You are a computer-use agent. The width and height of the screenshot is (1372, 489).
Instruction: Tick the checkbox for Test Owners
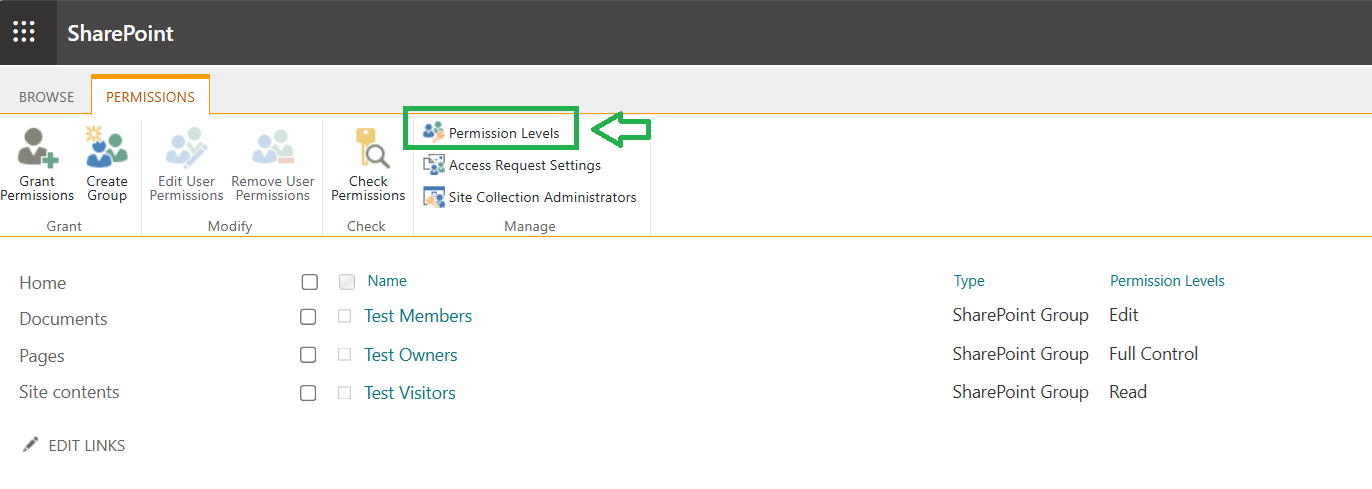(x=308, y=355)
